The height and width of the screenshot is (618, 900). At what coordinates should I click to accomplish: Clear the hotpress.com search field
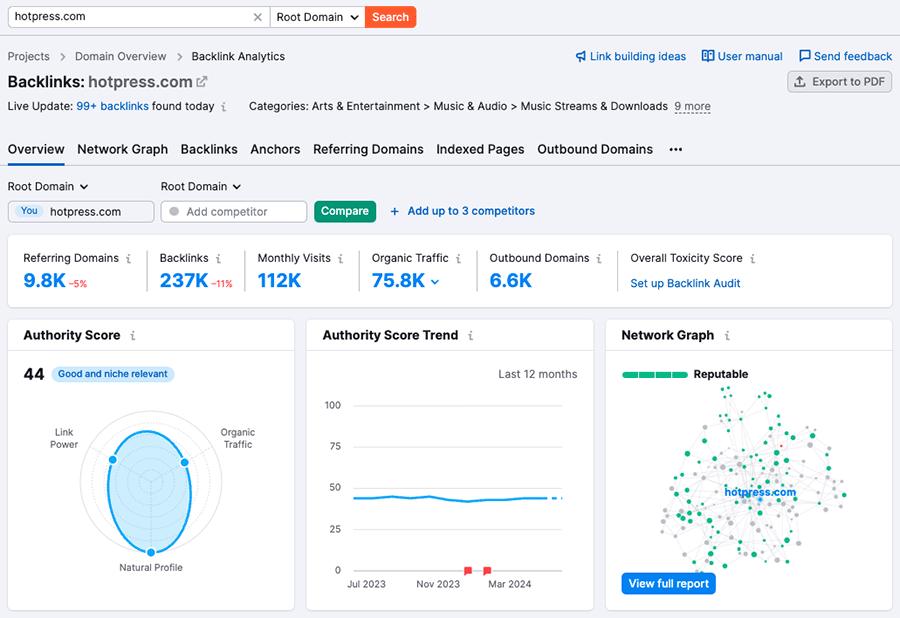(258, 17)
